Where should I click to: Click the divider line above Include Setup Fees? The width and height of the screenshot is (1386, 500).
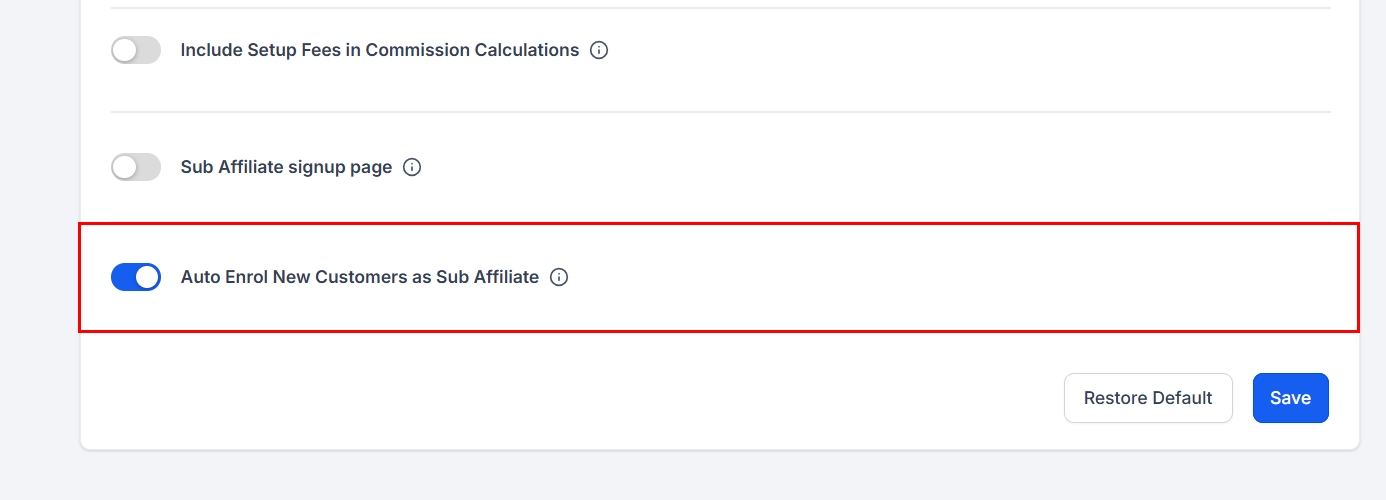pyautogui.click(x=720, y=8)
